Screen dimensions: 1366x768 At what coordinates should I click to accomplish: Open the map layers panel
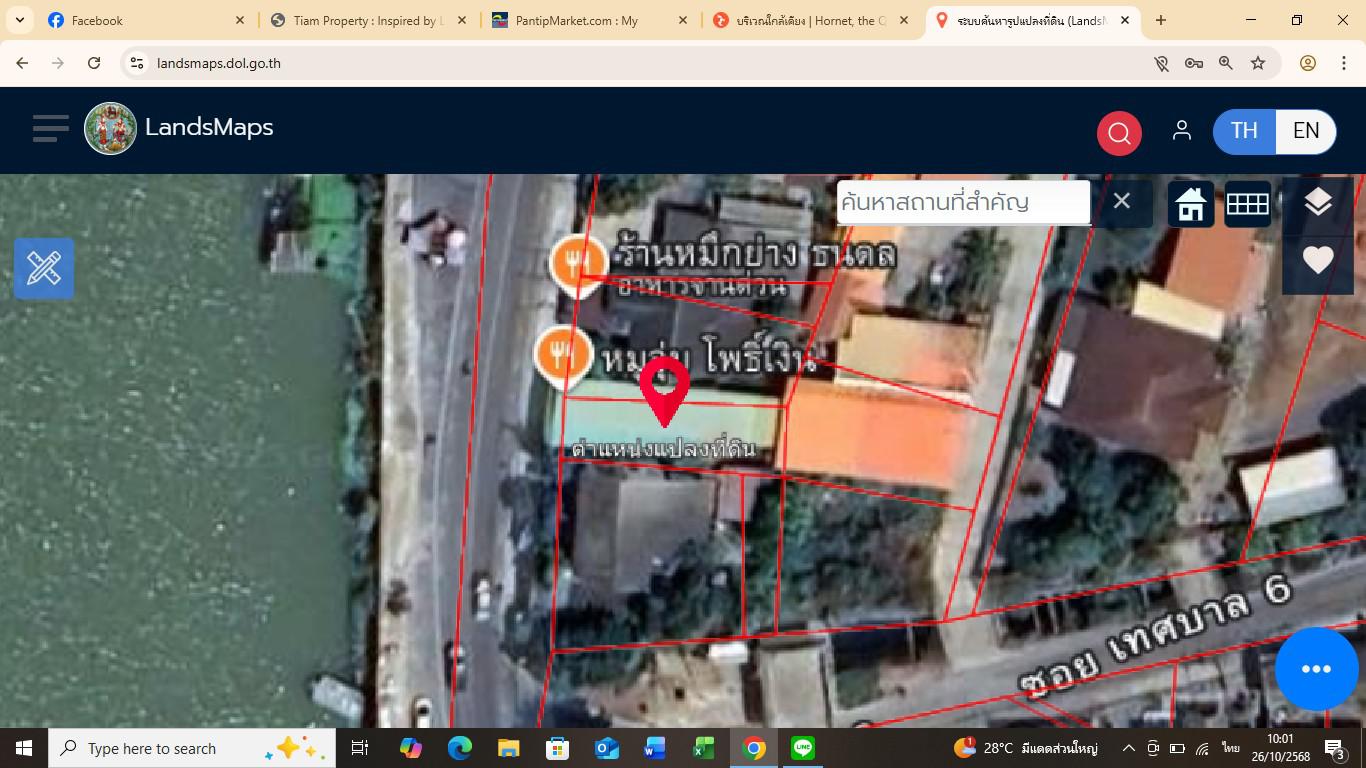(1317, 203)
